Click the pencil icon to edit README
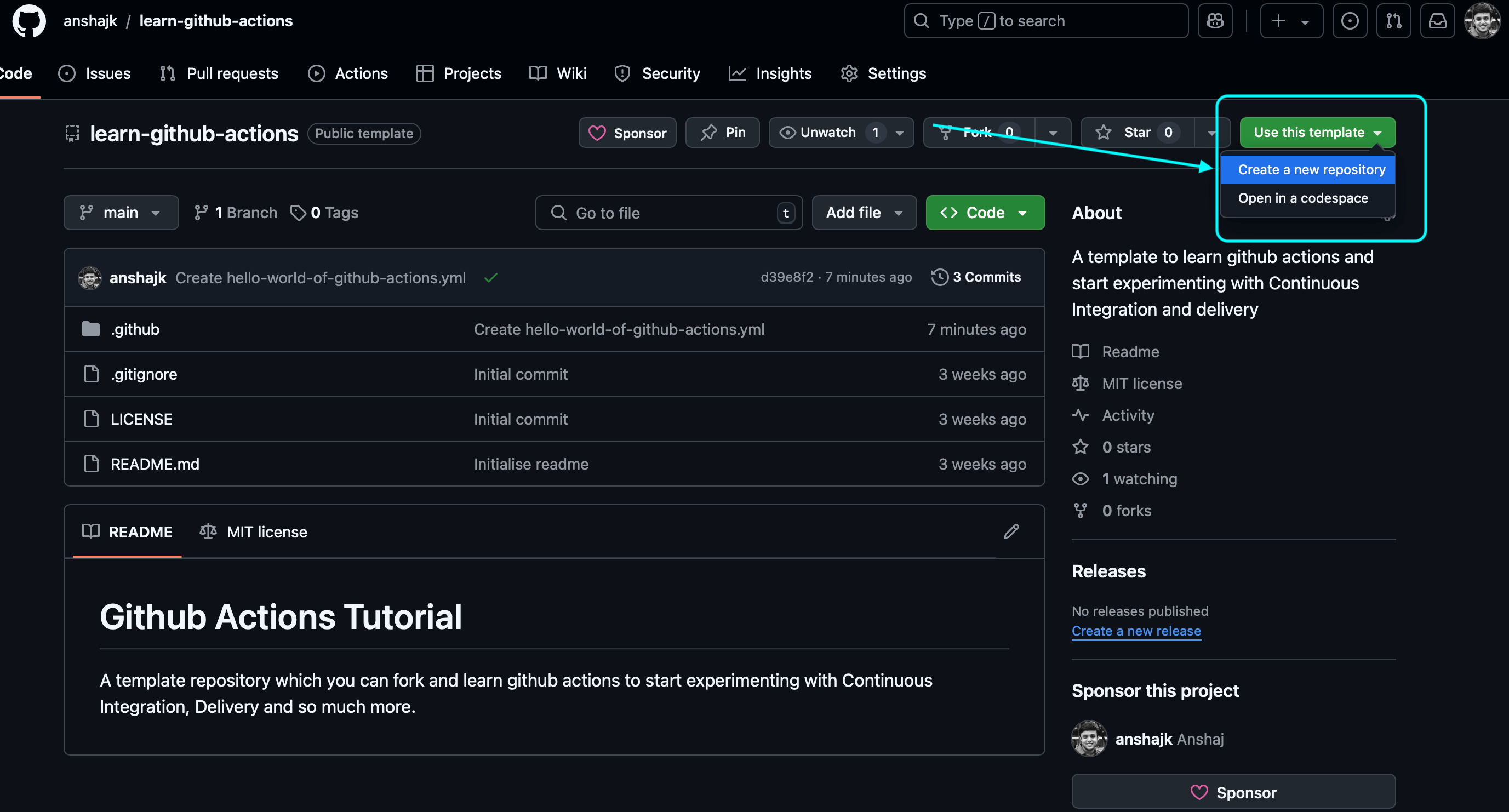This screenshot has height=812, width=1509. (1011, 531)
